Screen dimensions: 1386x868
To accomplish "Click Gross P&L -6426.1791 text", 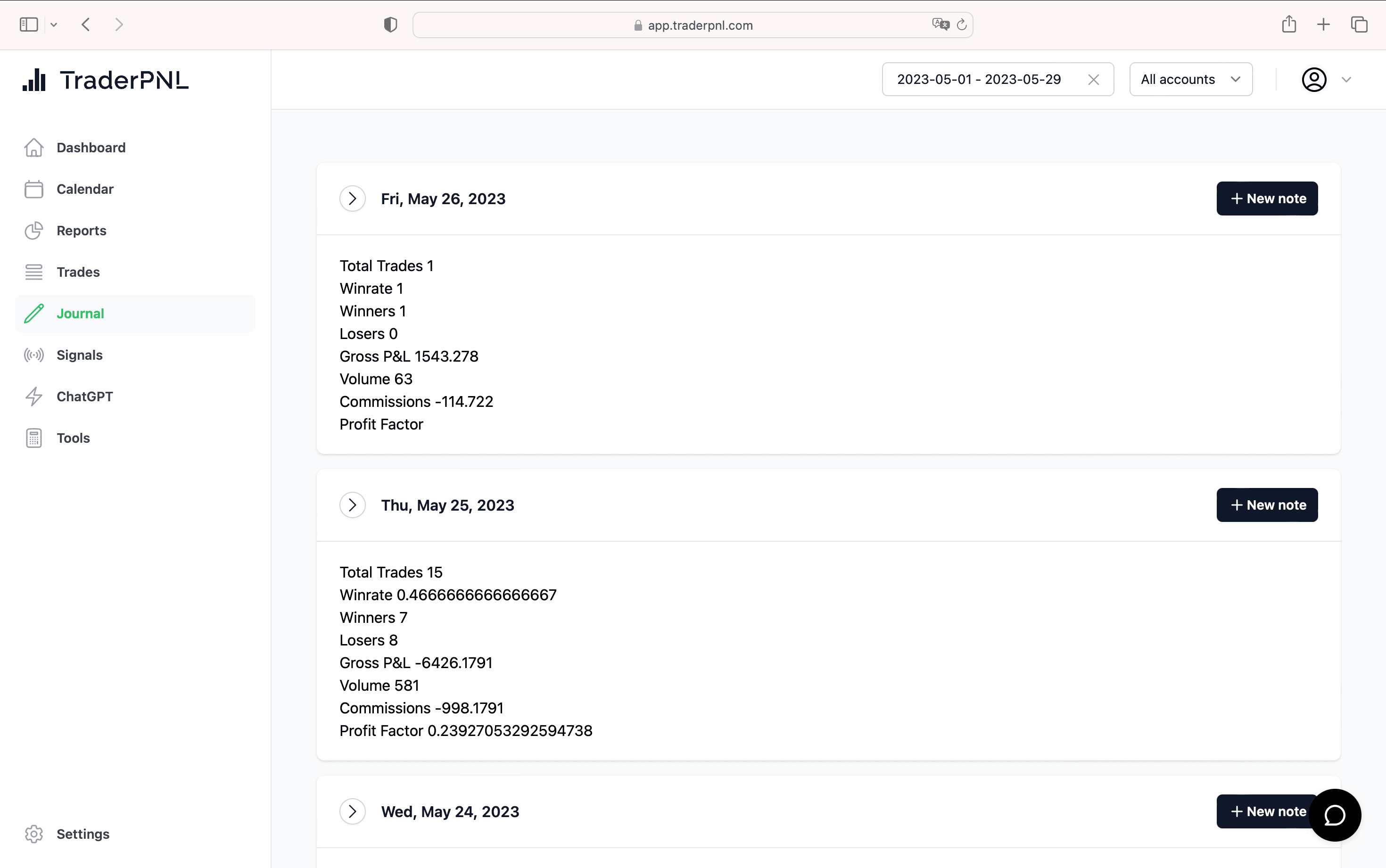I will pyautogui.click(x=416, y=662).
